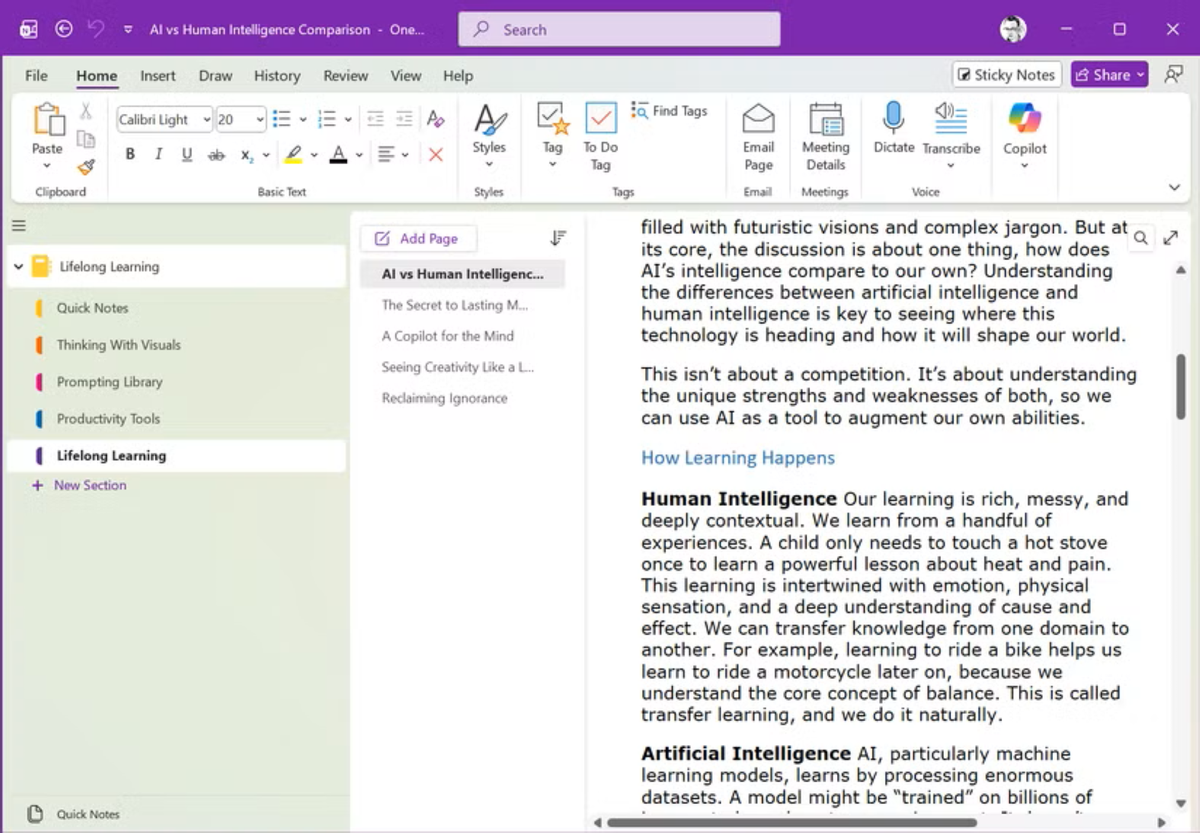Open Sticky Notes button
The image size is (1200, 833).
pos(1006,75)
